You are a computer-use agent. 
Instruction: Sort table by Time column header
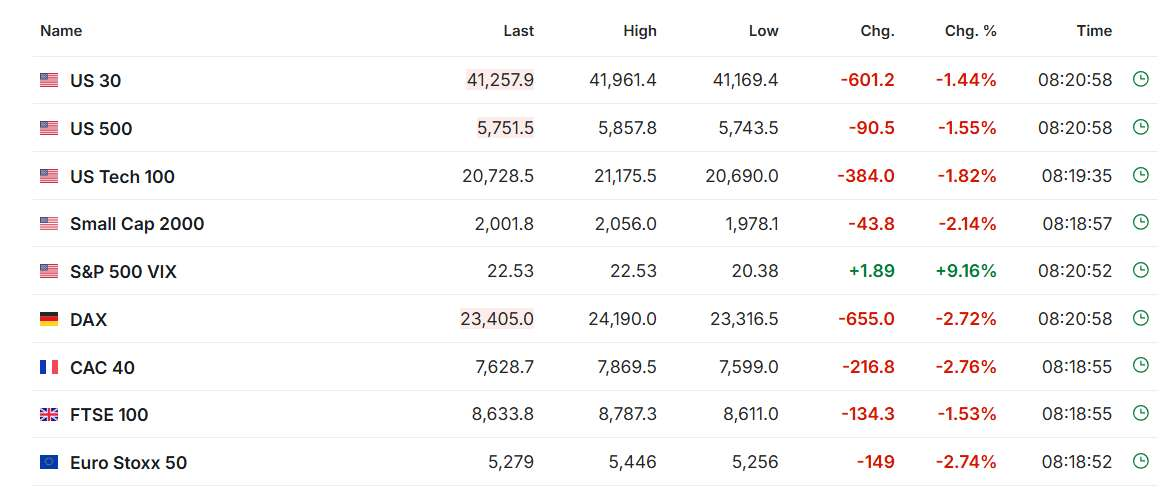coord(1094,31)
